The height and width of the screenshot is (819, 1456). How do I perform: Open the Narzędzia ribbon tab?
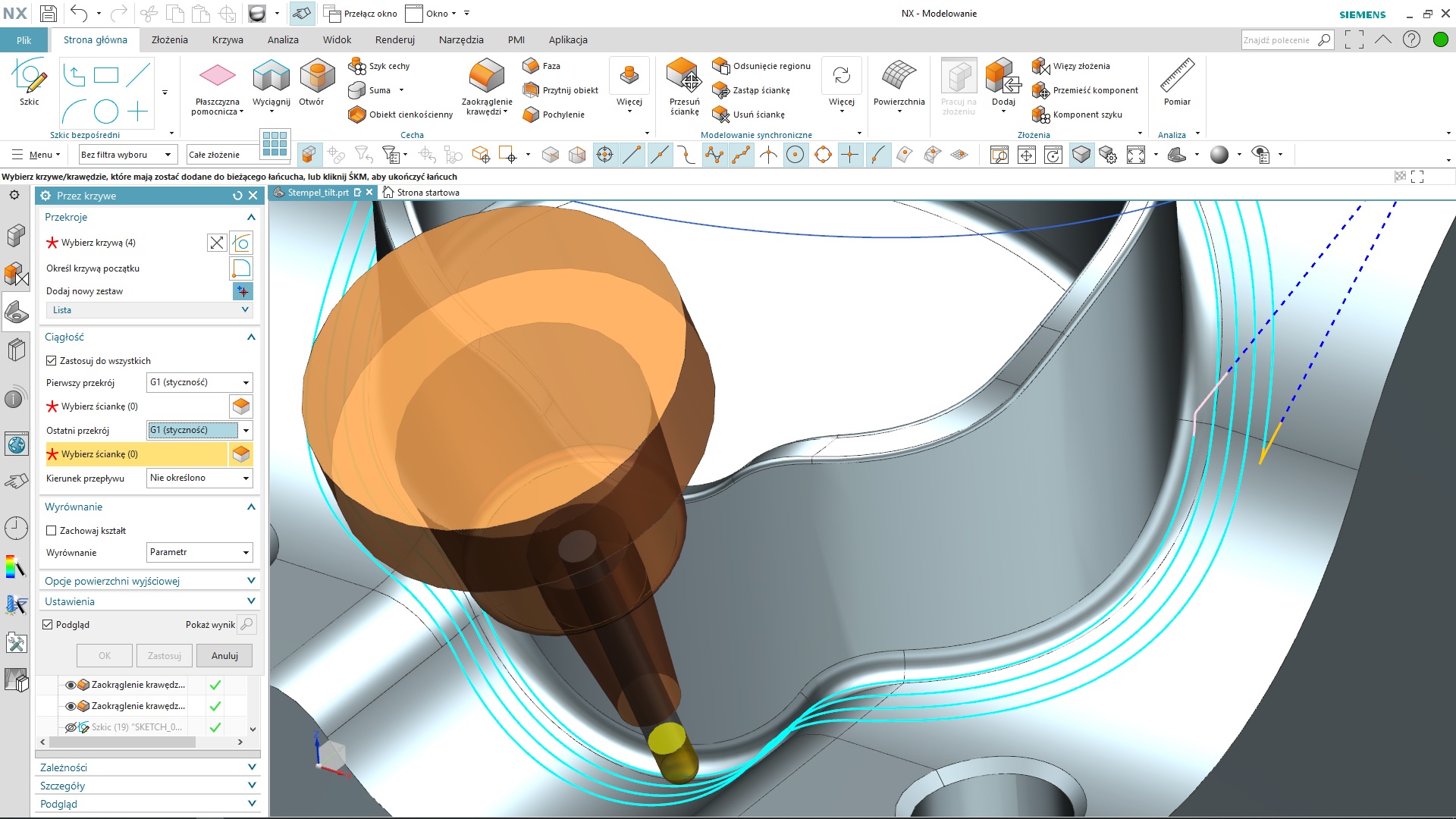point(461,40)
